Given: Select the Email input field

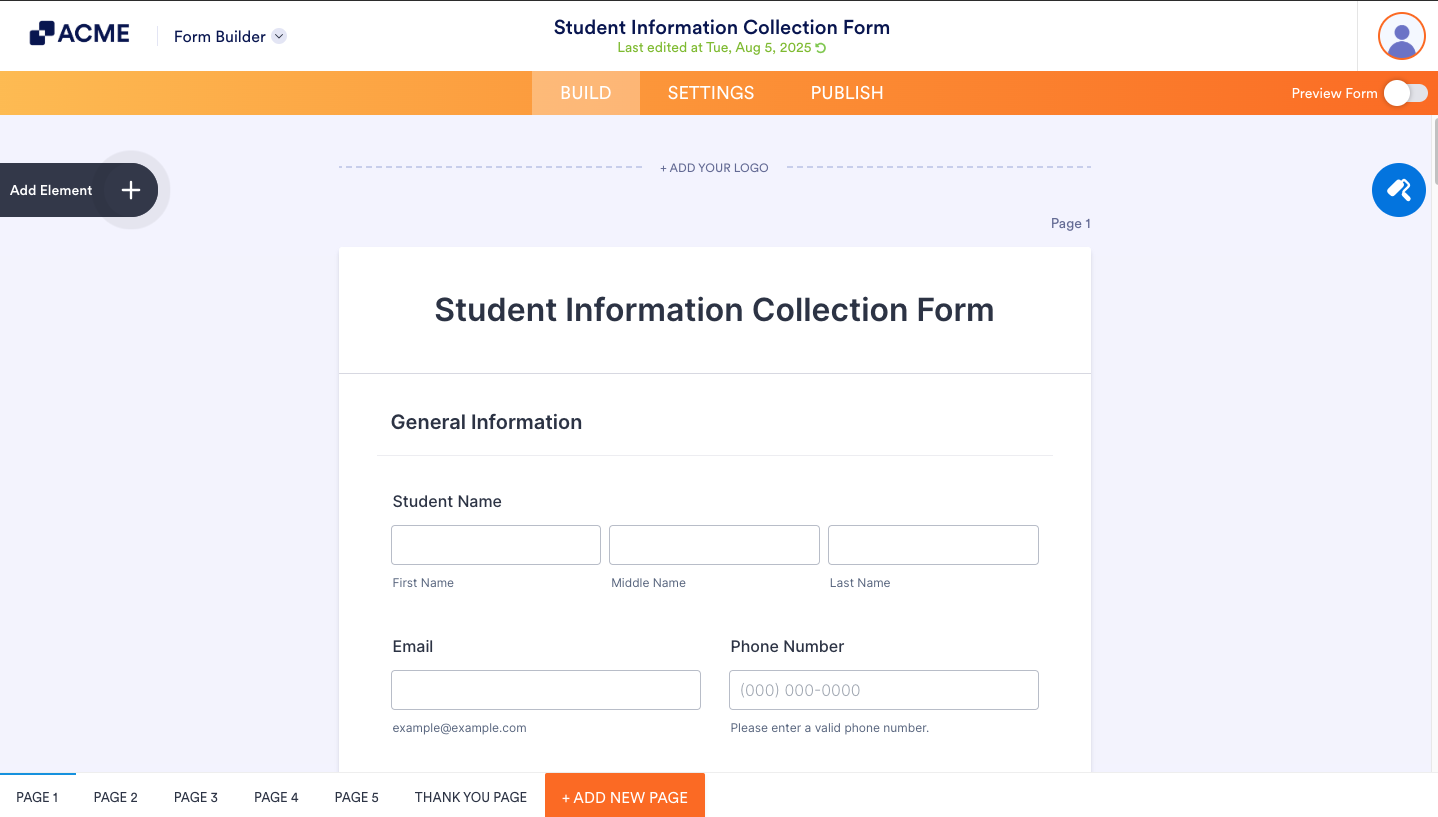Looking at the screenshot, I should tap(545, 689).
